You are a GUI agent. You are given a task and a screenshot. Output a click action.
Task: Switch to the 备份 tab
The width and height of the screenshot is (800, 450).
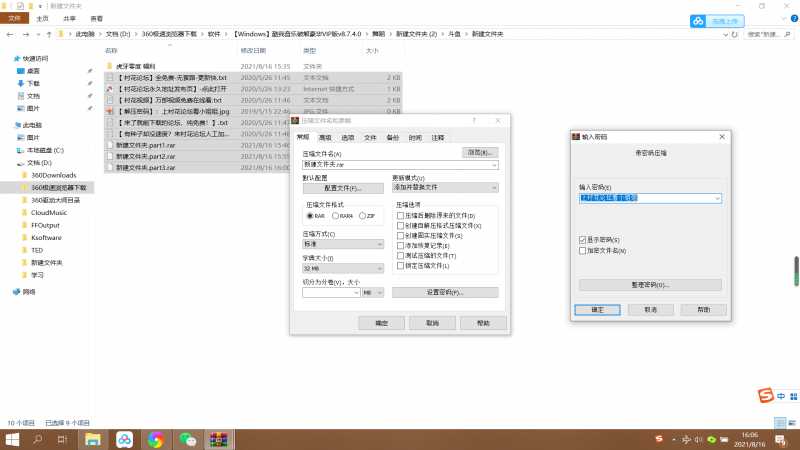tap(393, 137)
